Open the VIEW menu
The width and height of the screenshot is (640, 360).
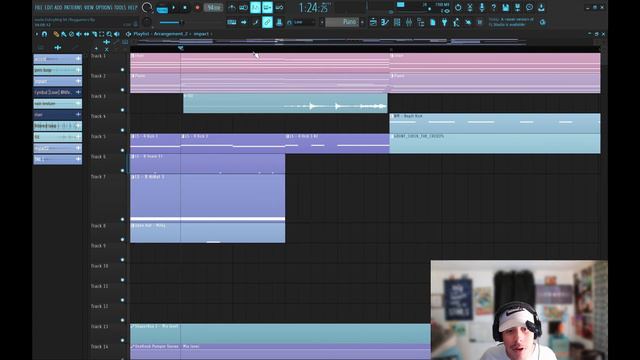pyautogui.click(x=89, y=7)
